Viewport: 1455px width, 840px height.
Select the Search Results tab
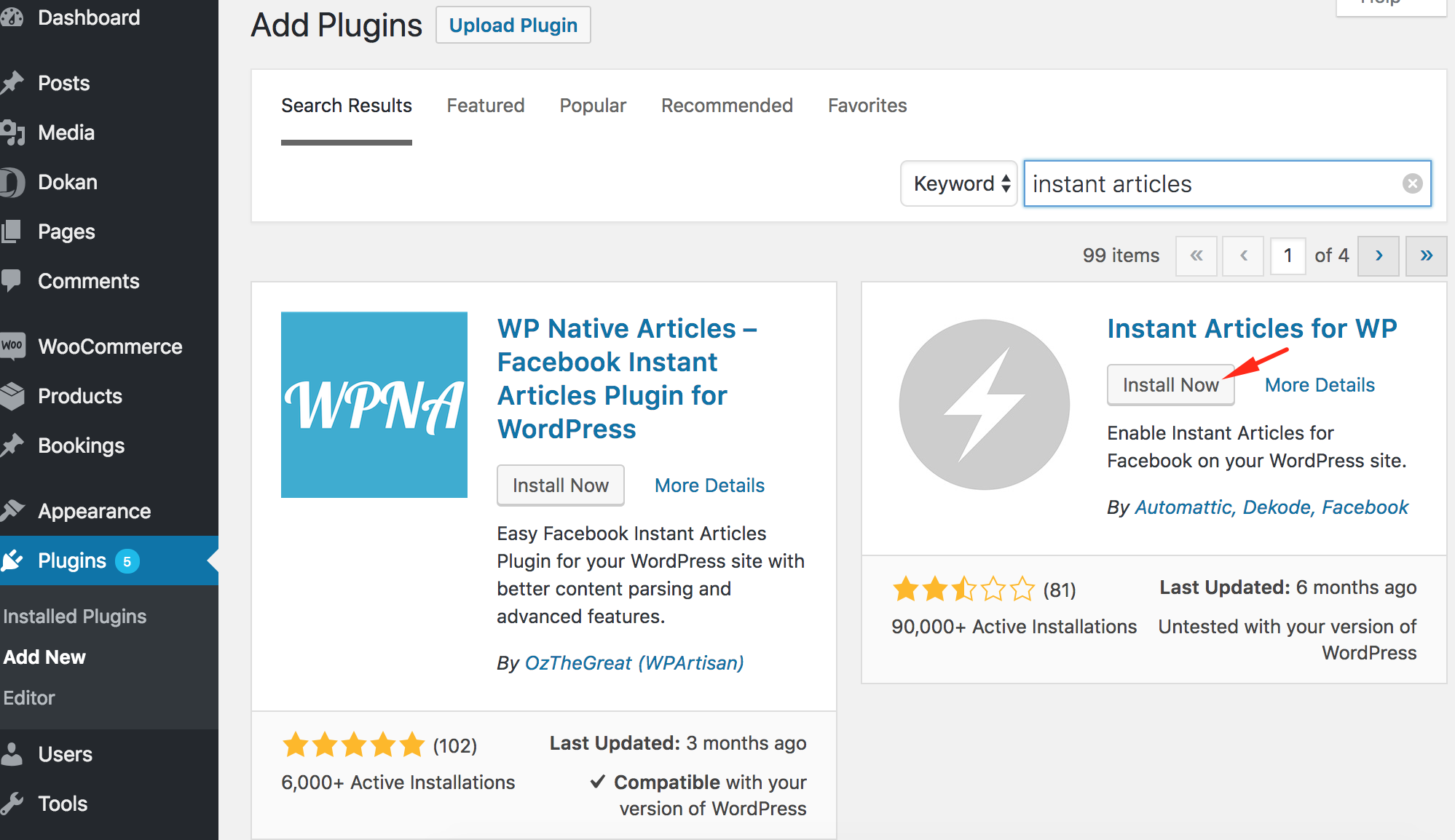[x=347, y=106]
